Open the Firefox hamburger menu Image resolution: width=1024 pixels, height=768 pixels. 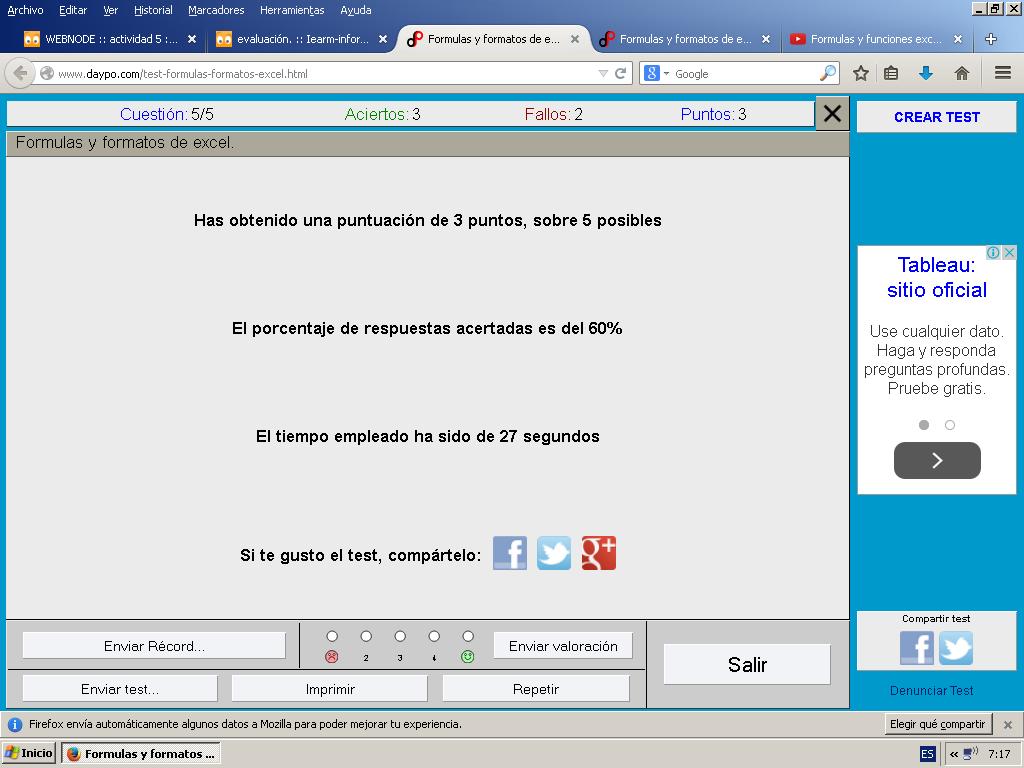[1002, 73]
